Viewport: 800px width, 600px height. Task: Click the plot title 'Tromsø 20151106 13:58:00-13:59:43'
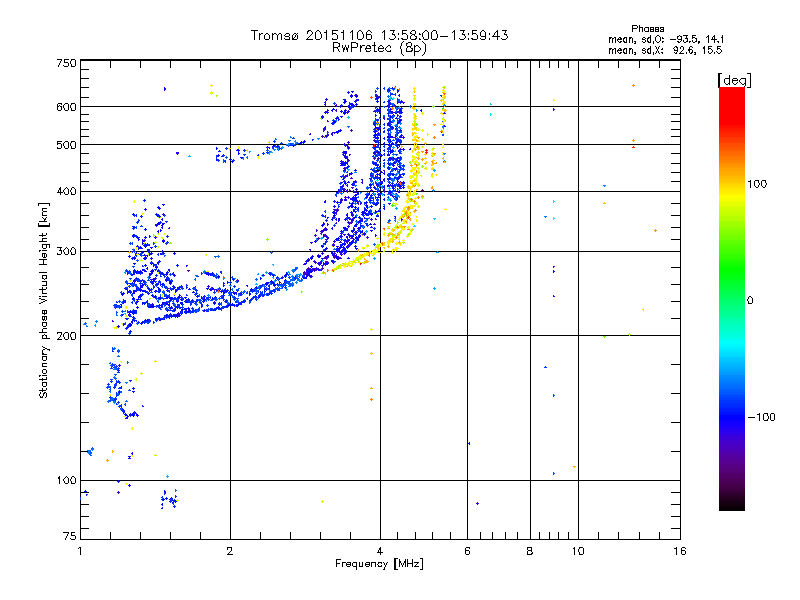[x=379, y=35]
